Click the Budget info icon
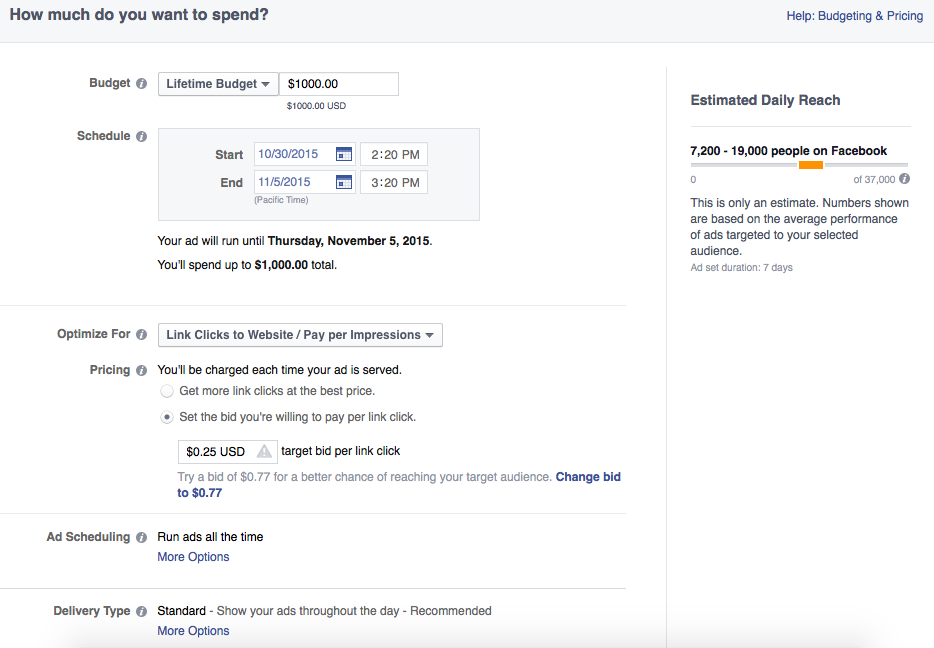This screenshot has width=934, height=648. 141,83
